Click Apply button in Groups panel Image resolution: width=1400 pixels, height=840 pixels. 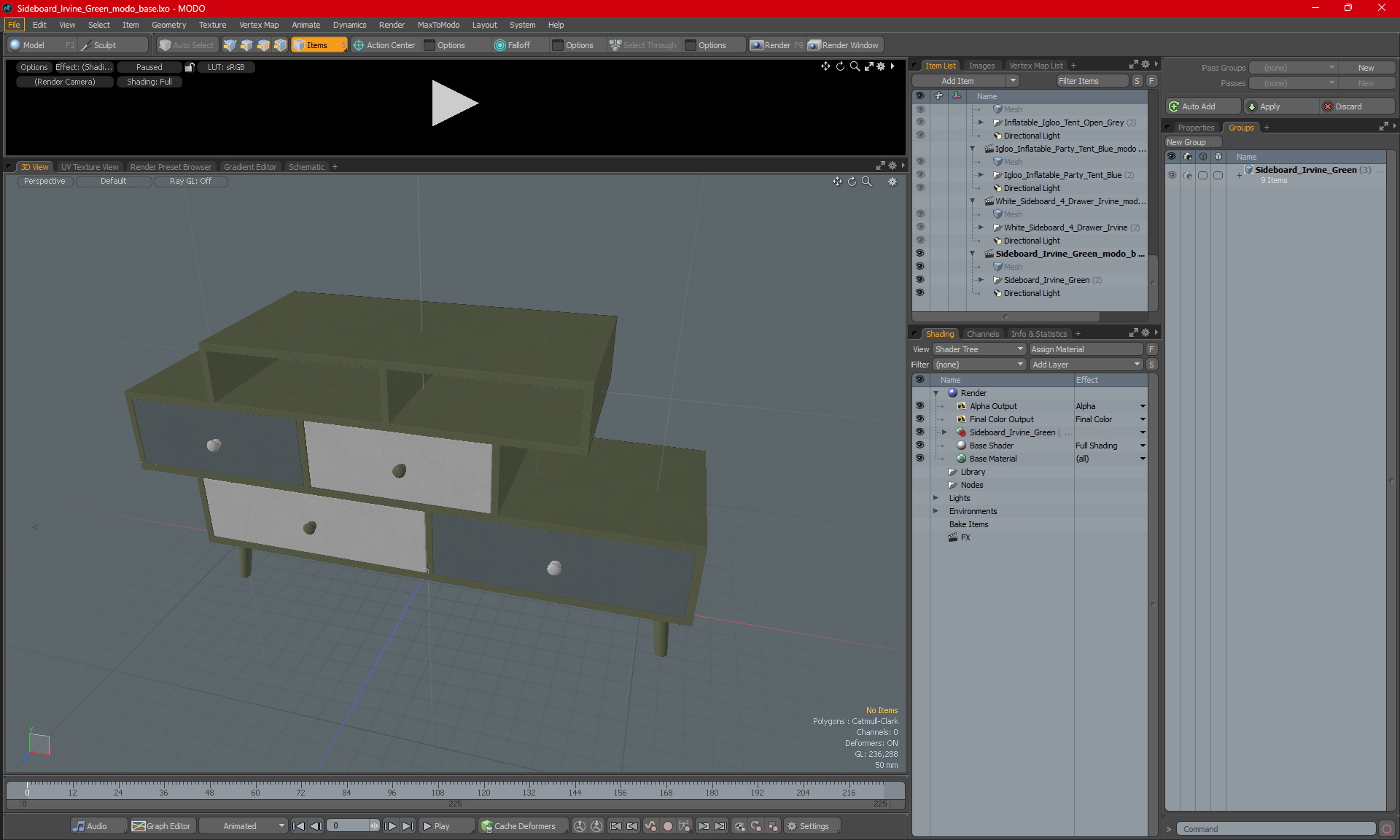(x=1280, y=106)
